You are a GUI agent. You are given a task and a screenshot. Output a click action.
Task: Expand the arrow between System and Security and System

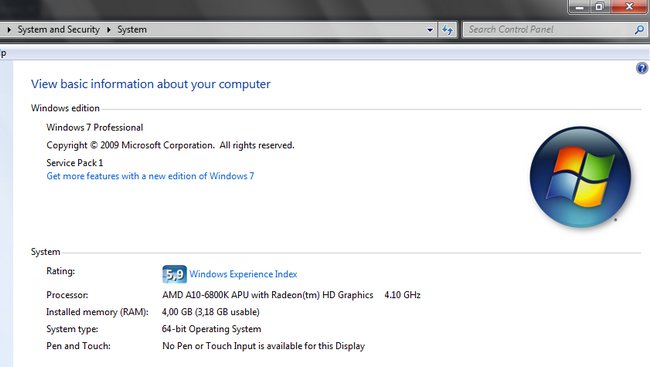pos(109,30)
